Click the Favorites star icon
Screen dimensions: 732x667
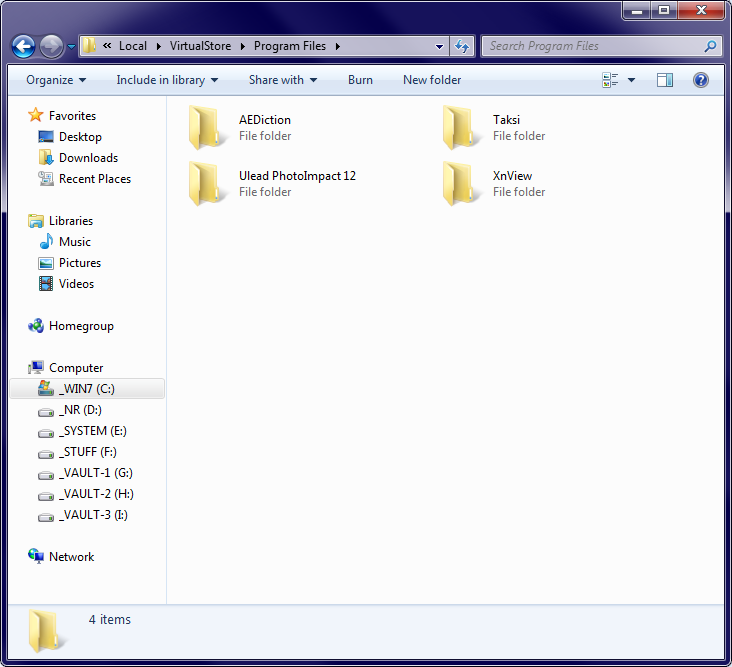pos(36,115)
